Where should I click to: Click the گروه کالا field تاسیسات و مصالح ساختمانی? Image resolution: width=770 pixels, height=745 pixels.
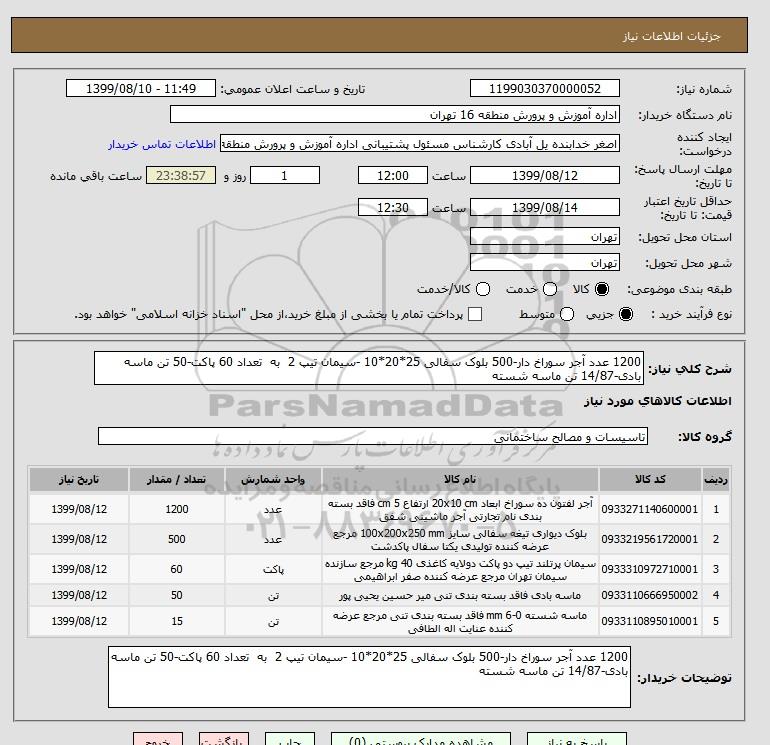pos(373,436)
